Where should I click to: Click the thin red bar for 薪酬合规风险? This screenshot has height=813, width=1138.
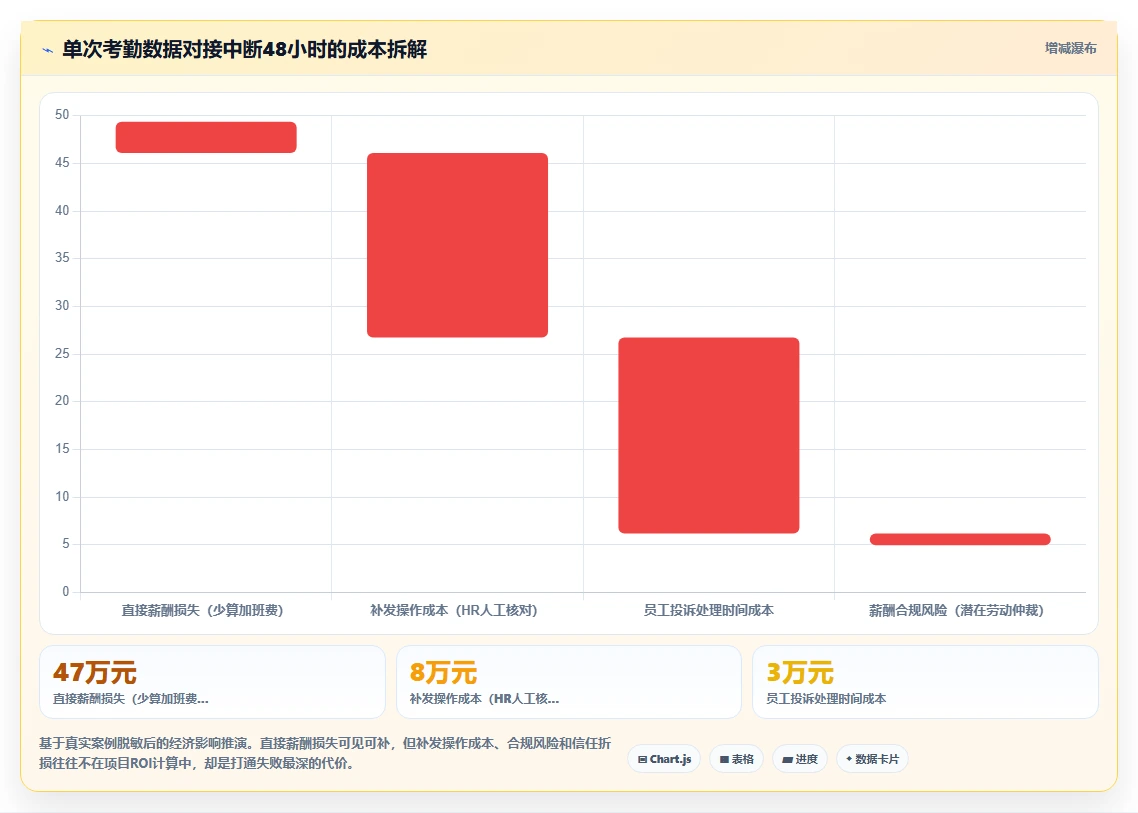[x=959, y=539]
